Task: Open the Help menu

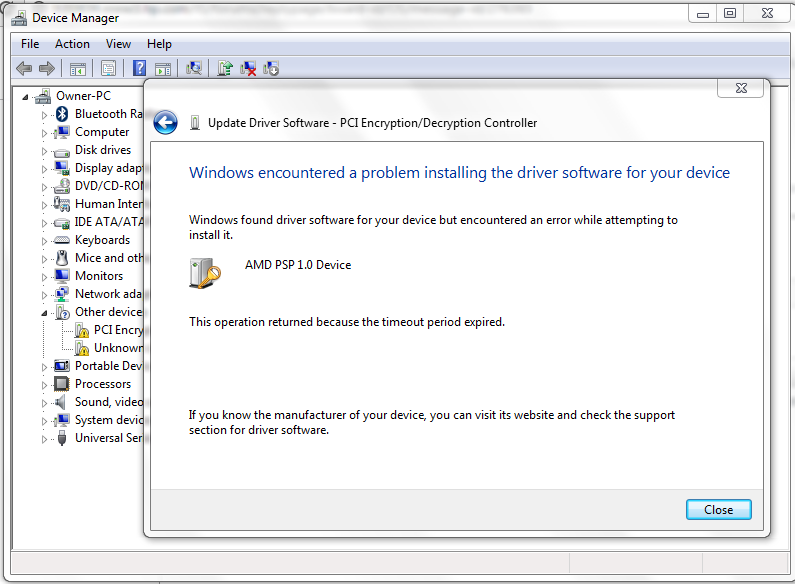Action: click(x=159, y=44)
